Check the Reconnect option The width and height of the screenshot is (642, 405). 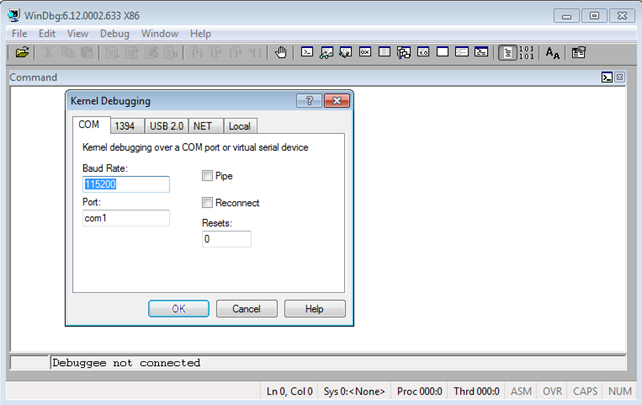pos(208,203)
